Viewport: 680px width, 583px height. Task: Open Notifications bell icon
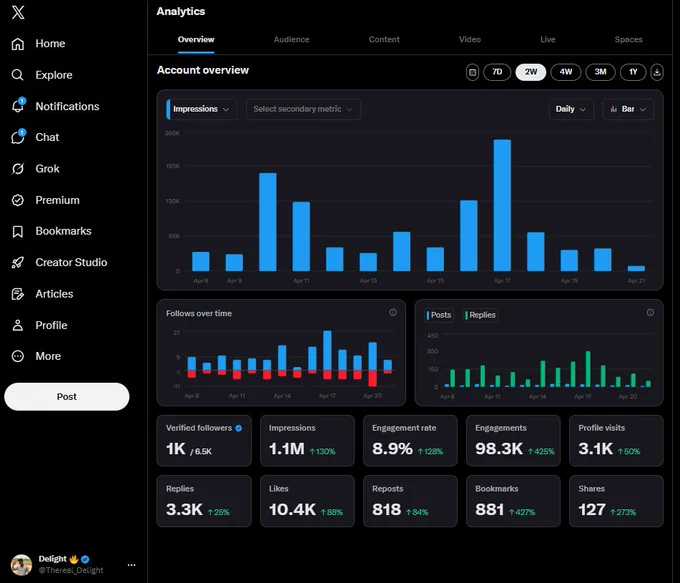(18, 105)
